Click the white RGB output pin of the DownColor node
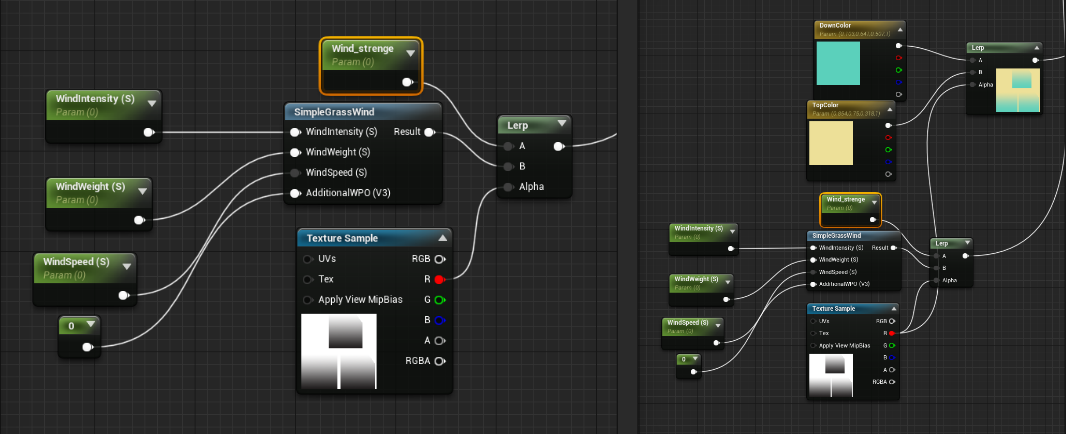Screen dimensions: 1066x434 tap(899, 46)
